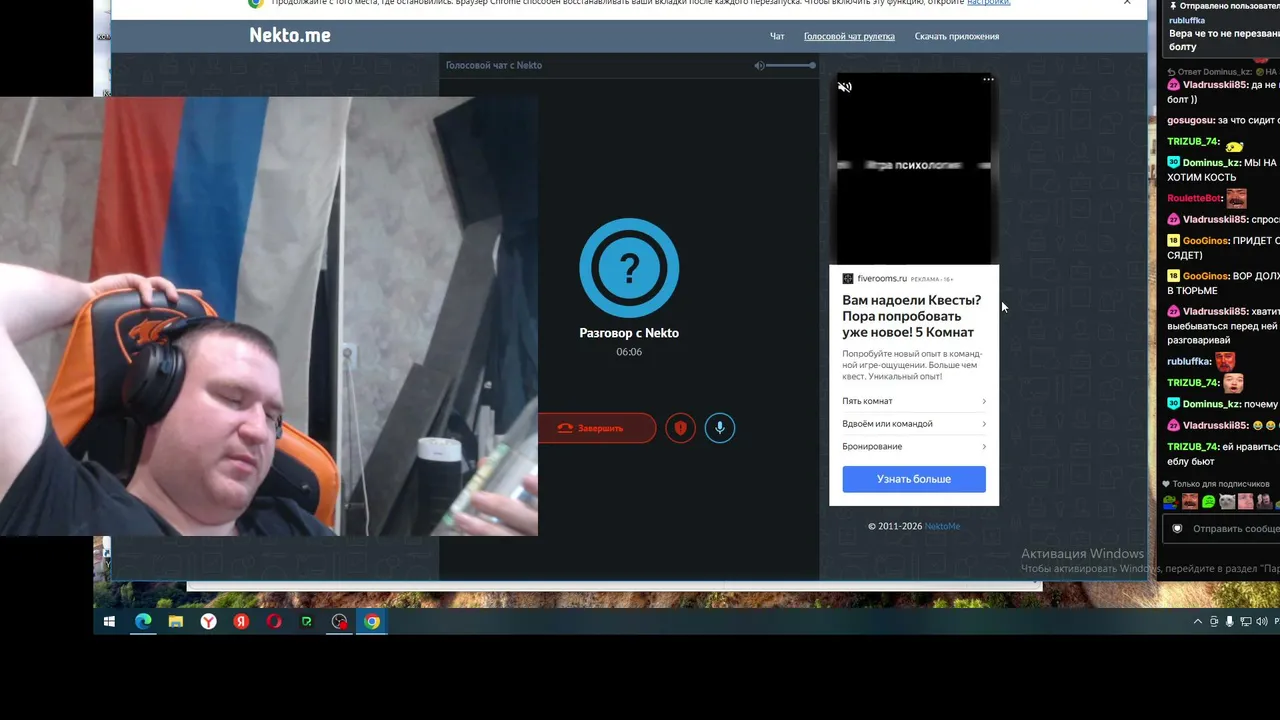
Task: Open the red Я Yandex icon in the taskbar
Action: point(241,622)
